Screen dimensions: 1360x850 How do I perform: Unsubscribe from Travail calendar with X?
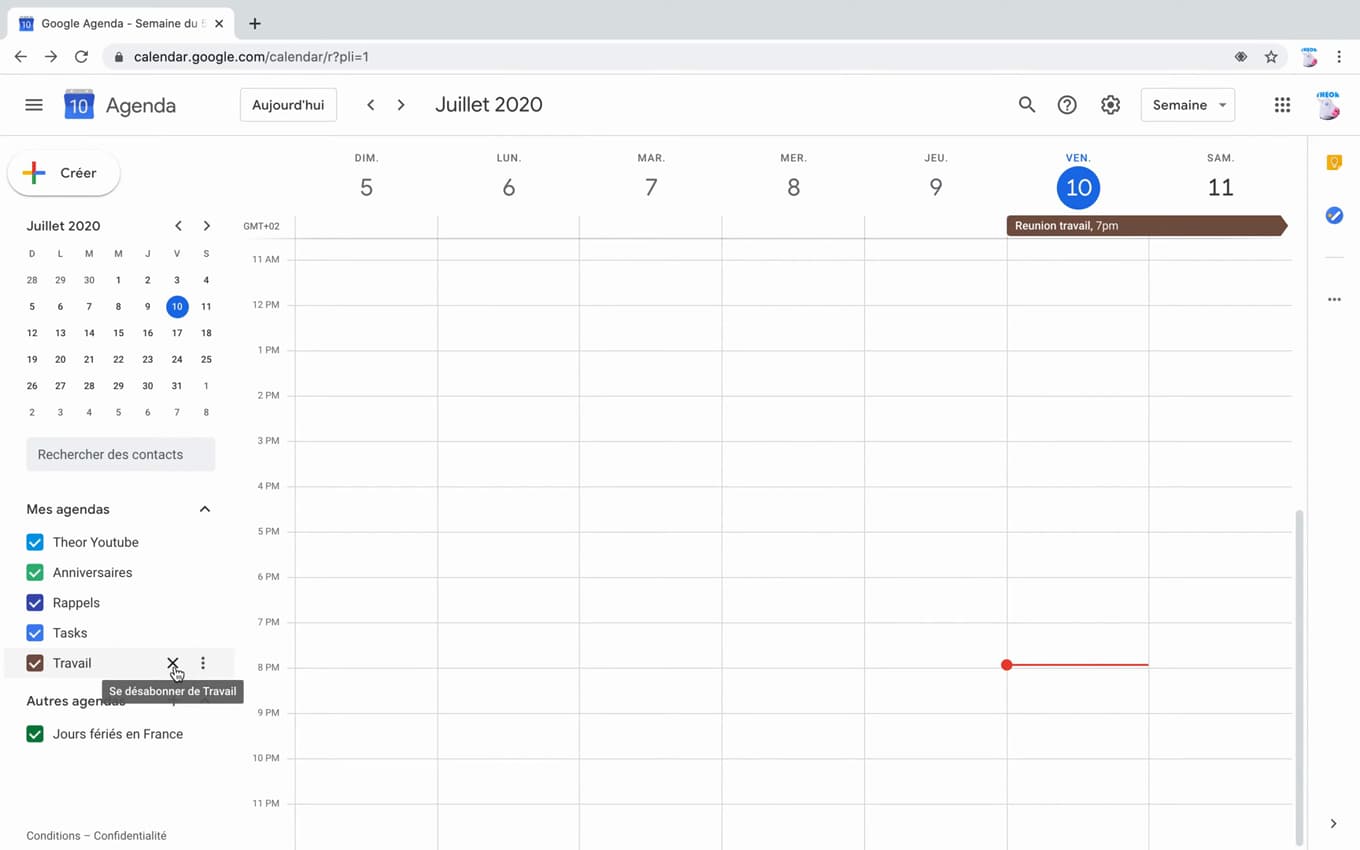click(172, 663)
